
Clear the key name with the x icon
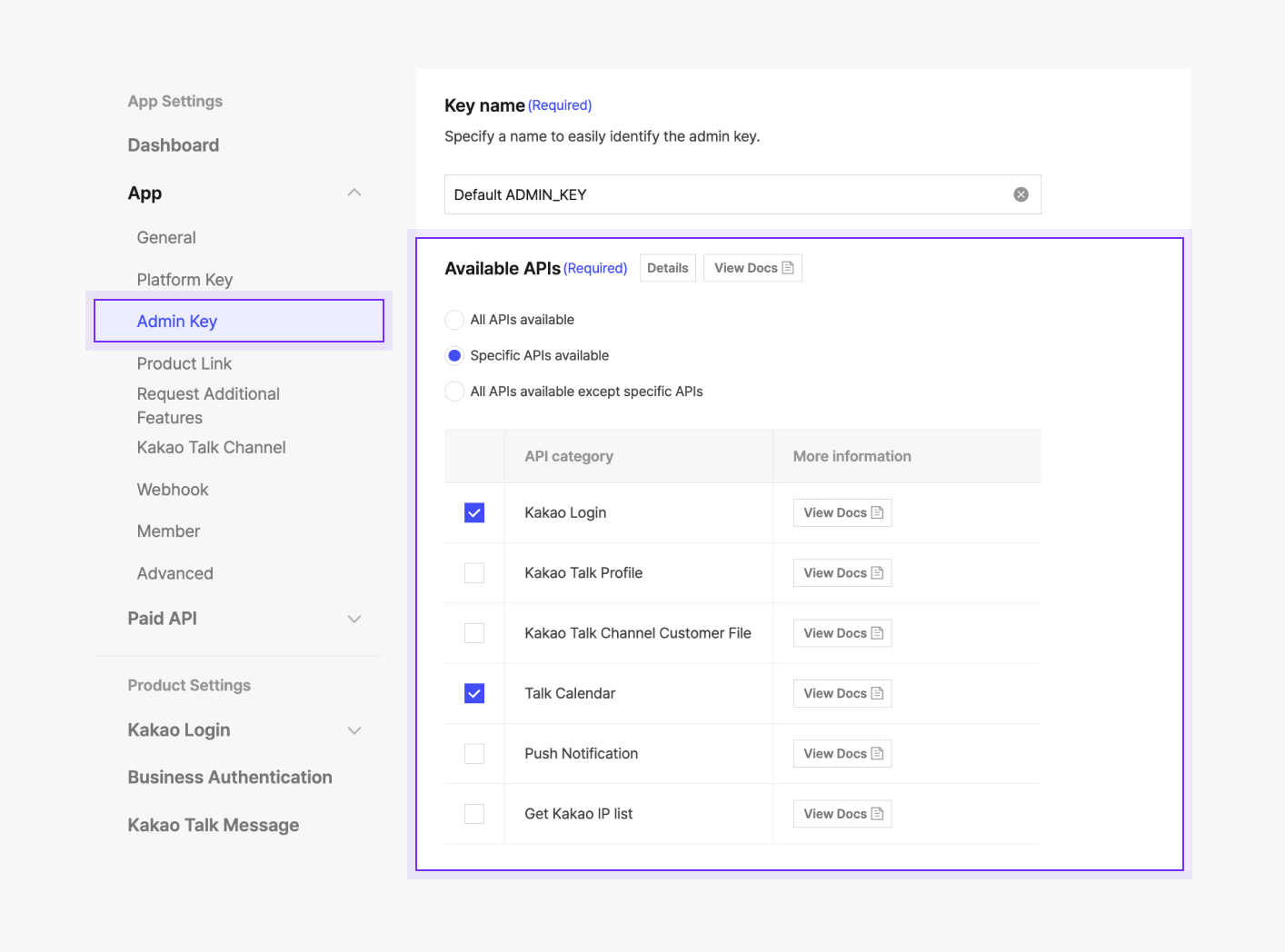(x=1020, y=193)
